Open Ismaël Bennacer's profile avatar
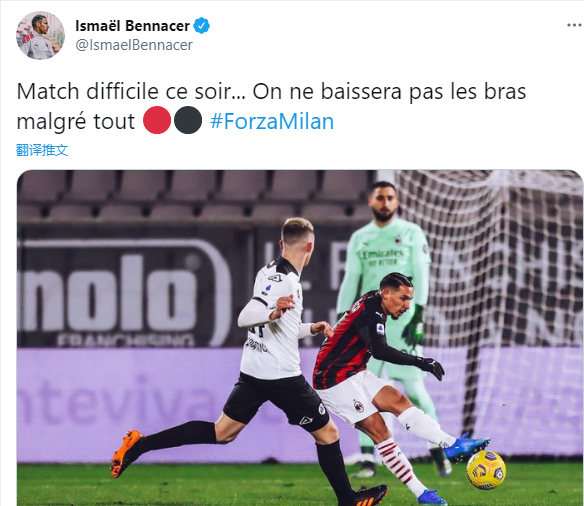The image size is (584, 506). tap(40, 35)
